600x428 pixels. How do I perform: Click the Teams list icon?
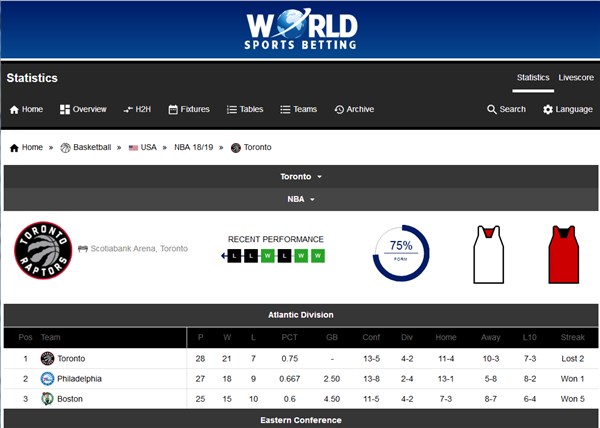[285, 109]
